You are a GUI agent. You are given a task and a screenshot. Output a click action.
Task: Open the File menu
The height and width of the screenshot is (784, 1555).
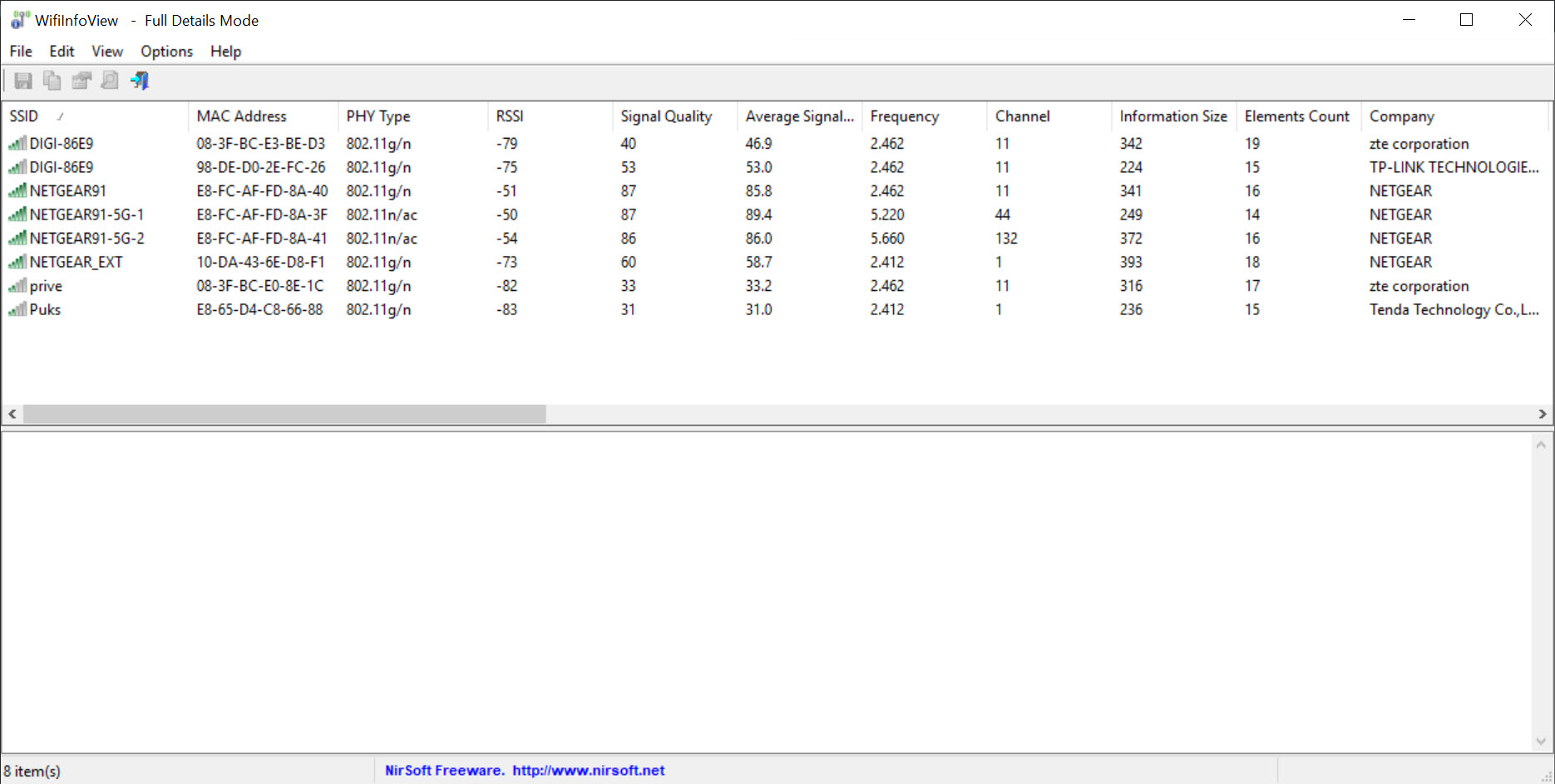coord(21,52)
